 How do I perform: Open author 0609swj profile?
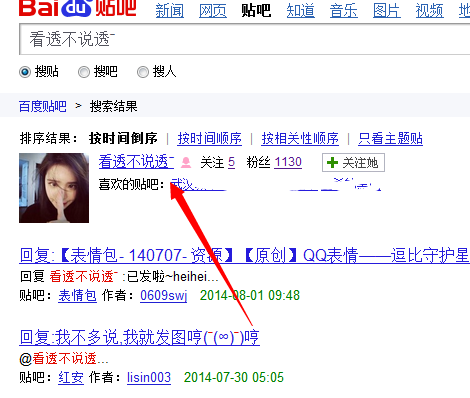[164, 295]
